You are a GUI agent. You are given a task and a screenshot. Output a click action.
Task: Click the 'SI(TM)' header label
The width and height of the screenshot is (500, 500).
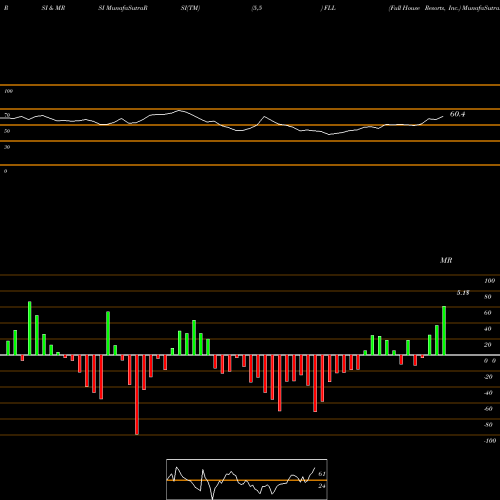(190, 8)
